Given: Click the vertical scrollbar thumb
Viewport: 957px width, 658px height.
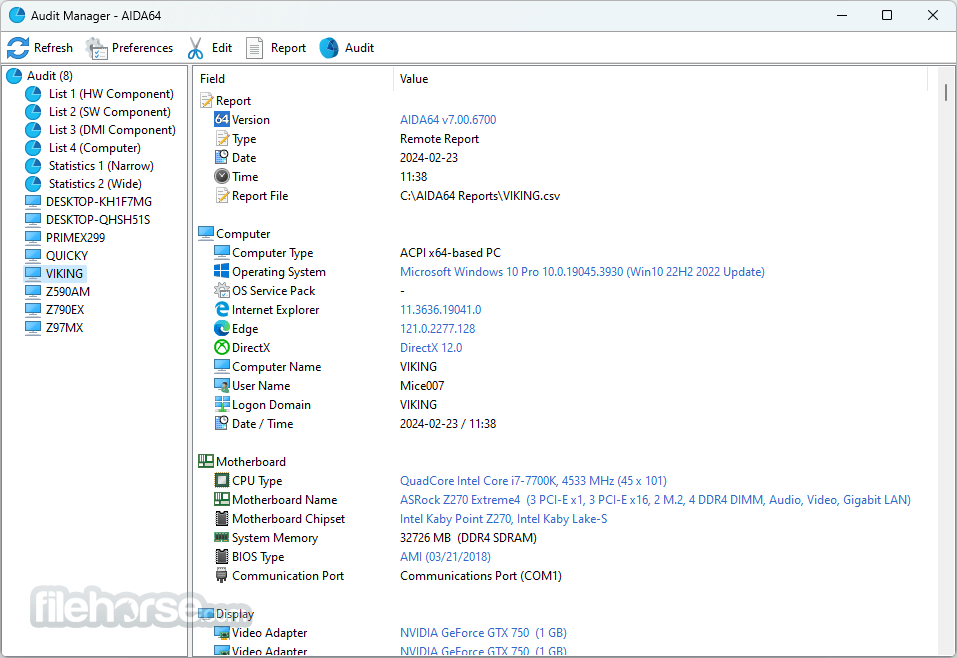Looking at the screenshot, I should coord(946,92).
